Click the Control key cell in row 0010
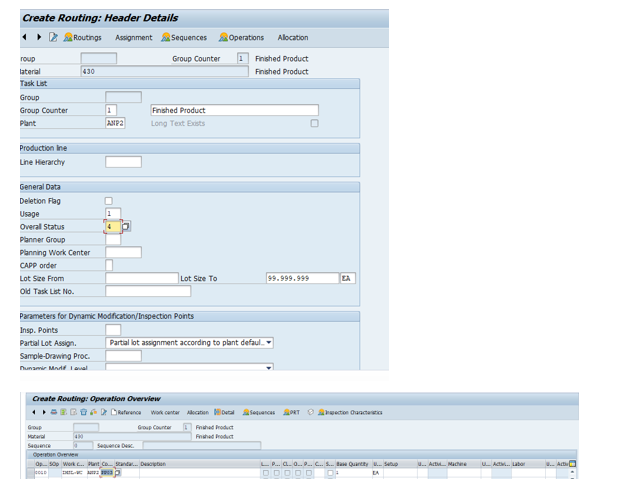This screenshot has height=479, width=631. click(x=107, y=473)
